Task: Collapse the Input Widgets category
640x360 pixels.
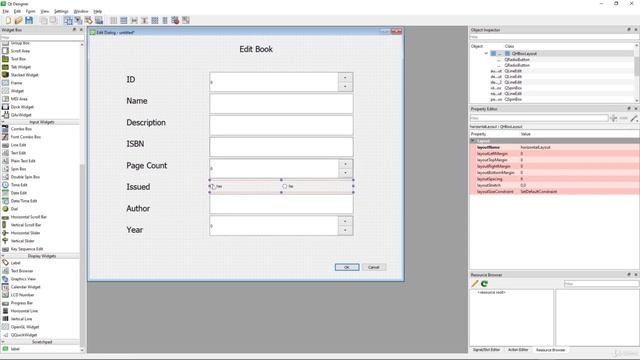Action: tap(41, 122)
